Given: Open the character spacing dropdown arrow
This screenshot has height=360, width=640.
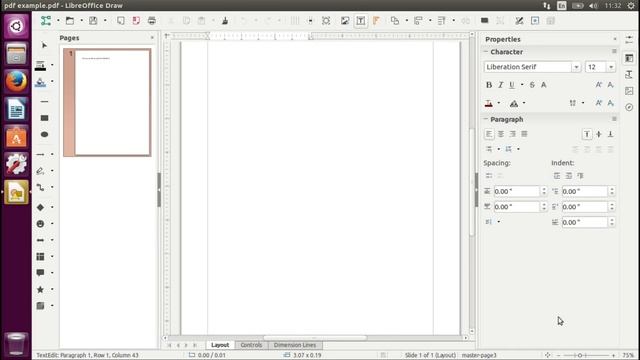Looking at the screenshot, I should (x=583, y=103).
